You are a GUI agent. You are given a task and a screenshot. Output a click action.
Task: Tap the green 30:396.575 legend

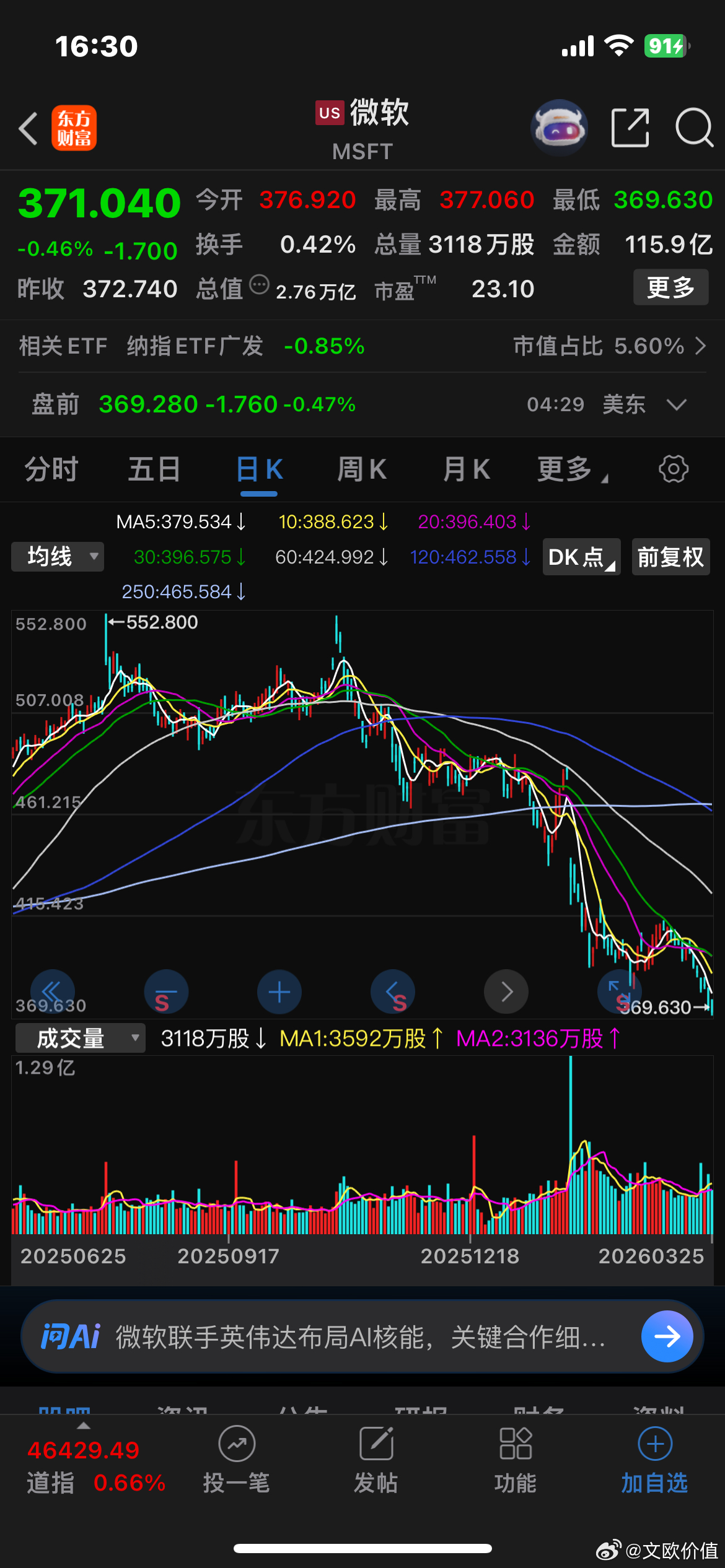click(x=190, y=557)
